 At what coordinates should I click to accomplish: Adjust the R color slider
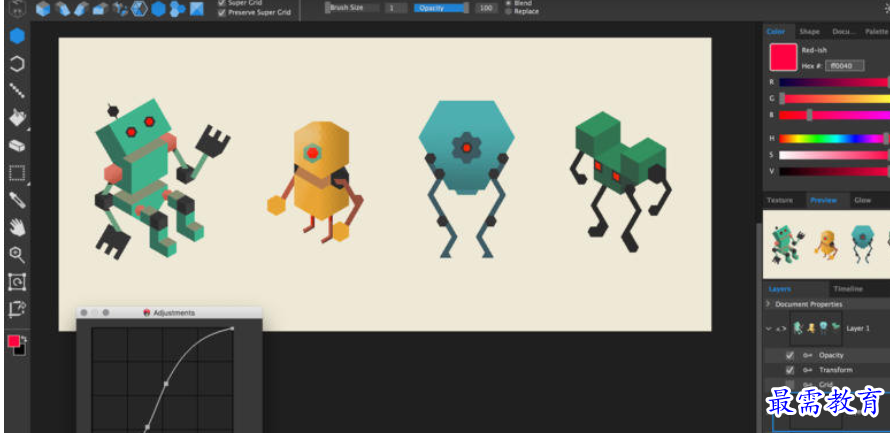tap(833, 82)
